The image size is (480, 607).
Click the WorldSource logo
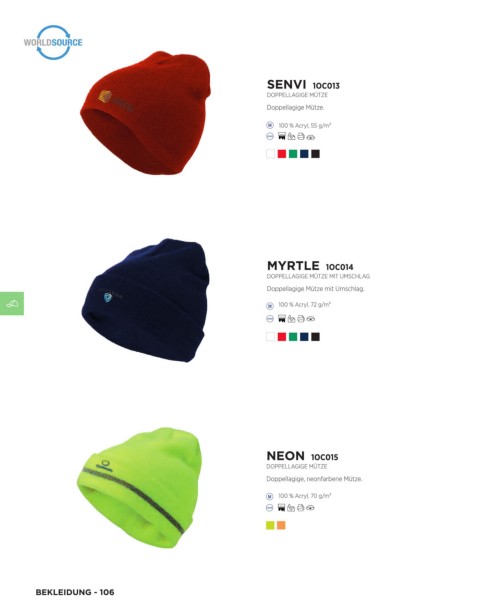point(53,42)
